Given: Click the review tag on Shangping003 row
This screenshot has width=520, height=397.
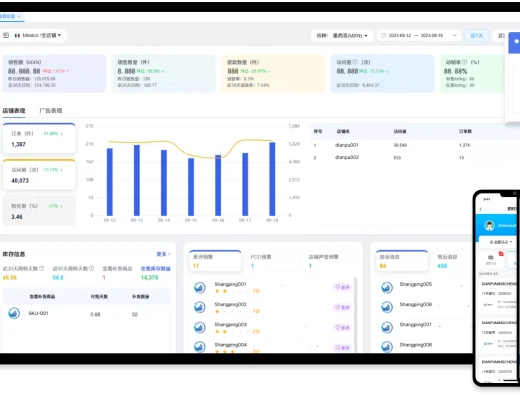Looking at the screenshot, I should tap(342, 328).
